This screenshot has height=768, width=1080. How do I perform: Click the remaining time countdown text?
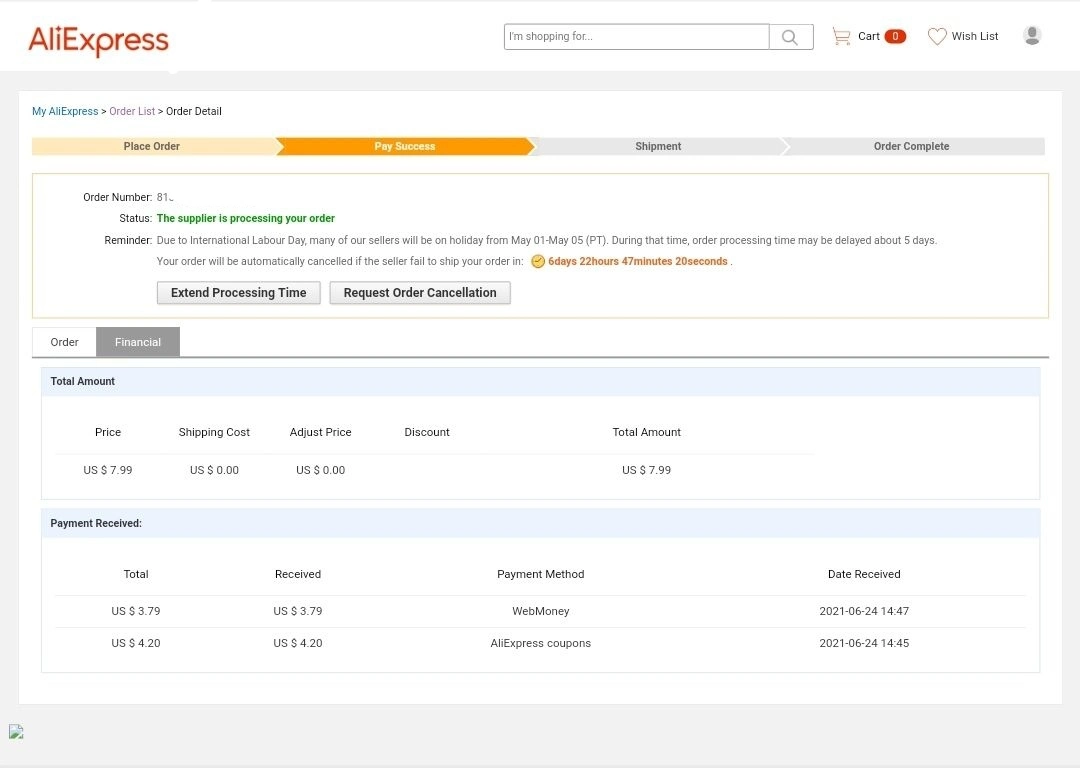[x=638, y=262]
